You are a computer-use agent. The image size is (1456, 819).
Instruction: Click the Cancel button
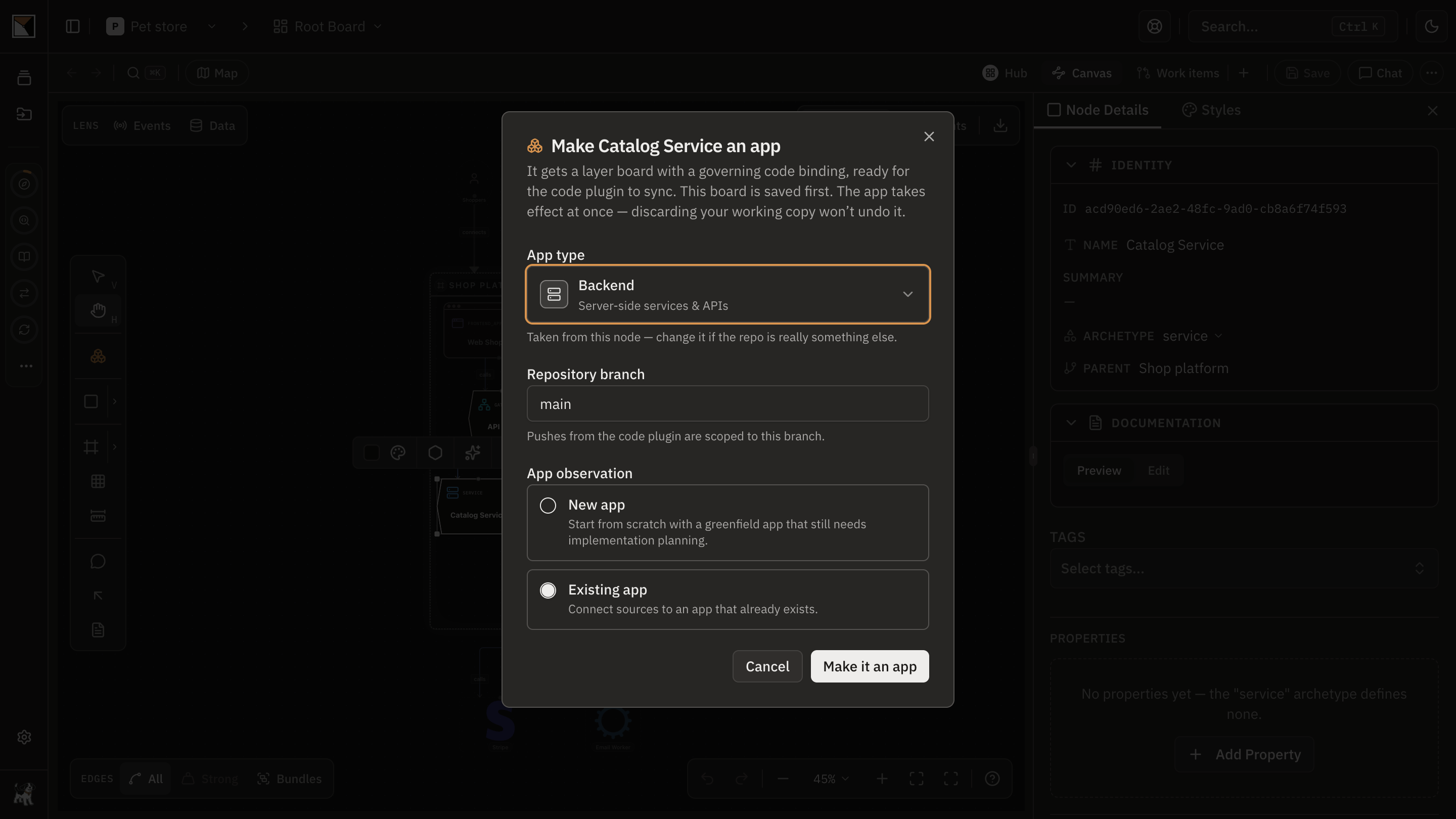coord(767,666)
